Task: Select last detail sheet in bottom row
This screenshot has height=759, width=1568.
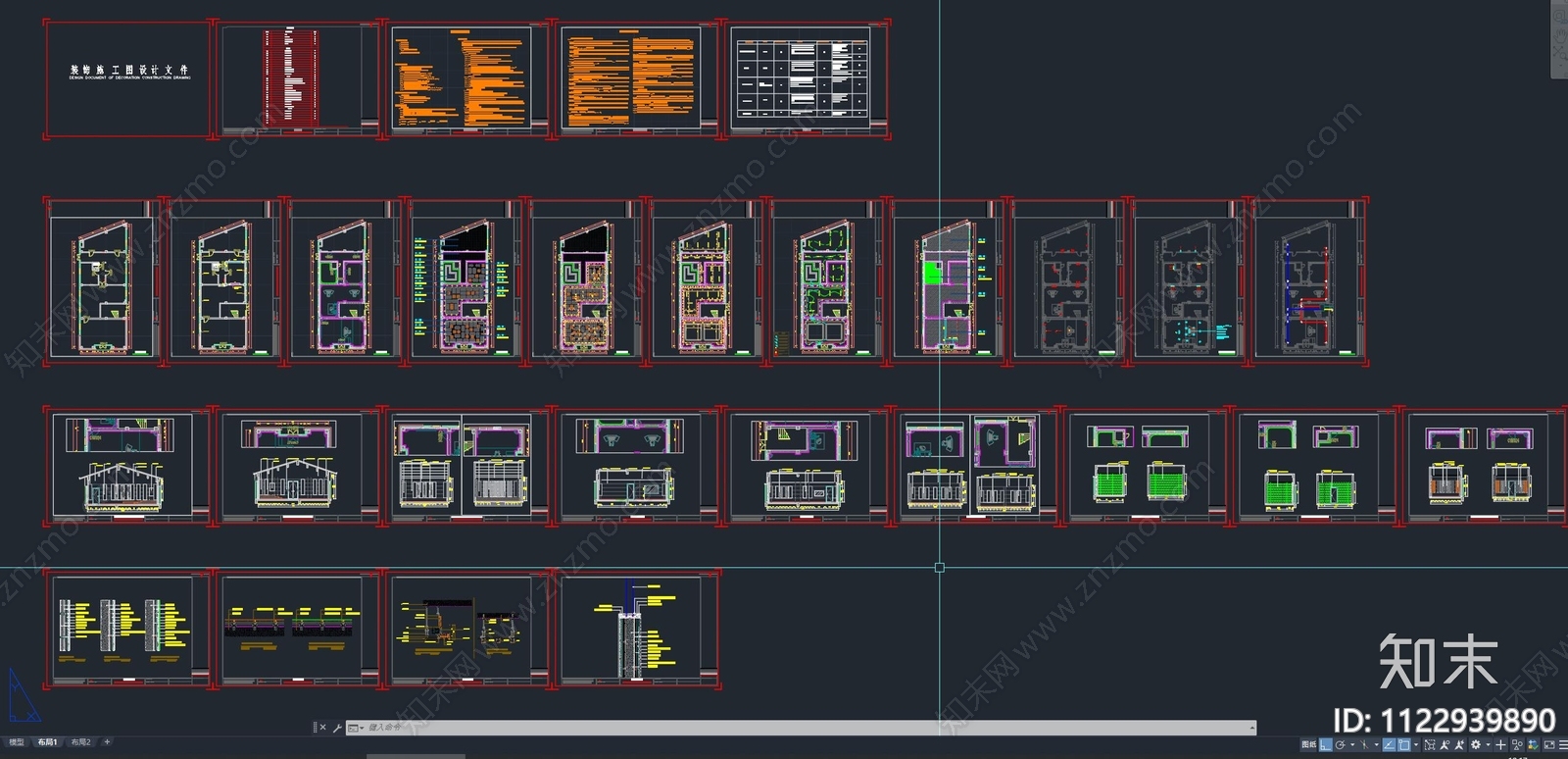Action: click(639, 631)
